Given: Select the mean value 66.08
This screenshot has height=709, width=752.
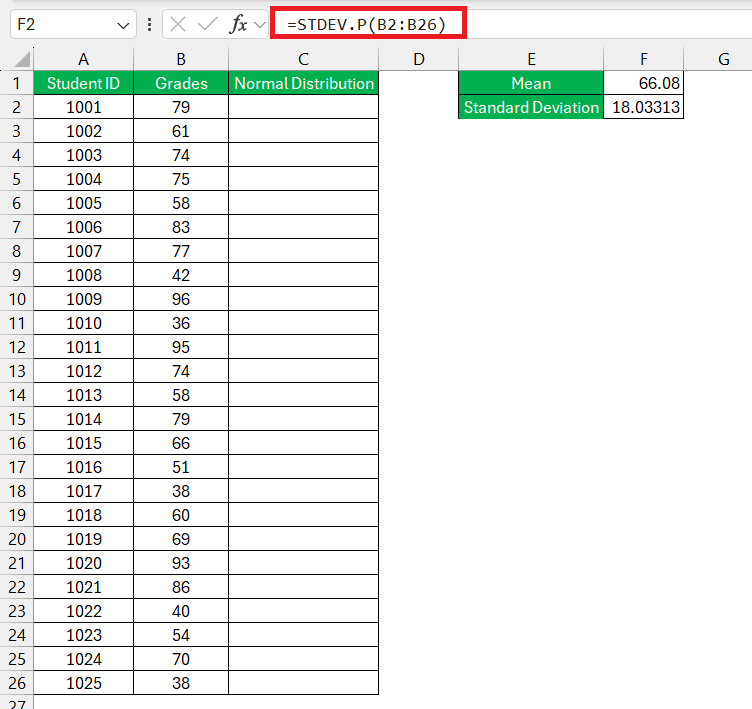Looking at the screenshot, I should 644,83.
